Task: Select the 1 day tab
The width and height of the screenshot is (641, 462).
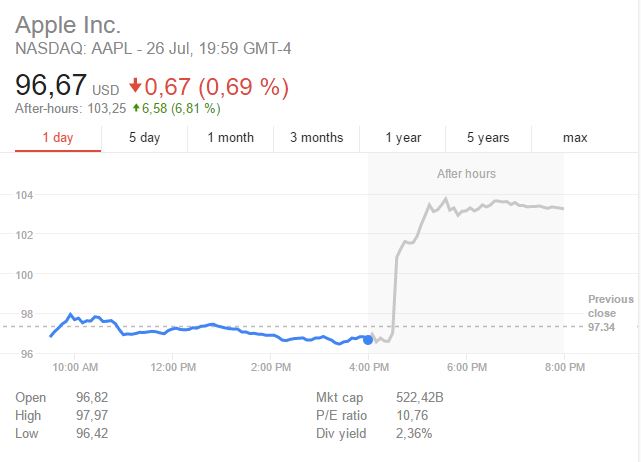Action: click(57, 137)
